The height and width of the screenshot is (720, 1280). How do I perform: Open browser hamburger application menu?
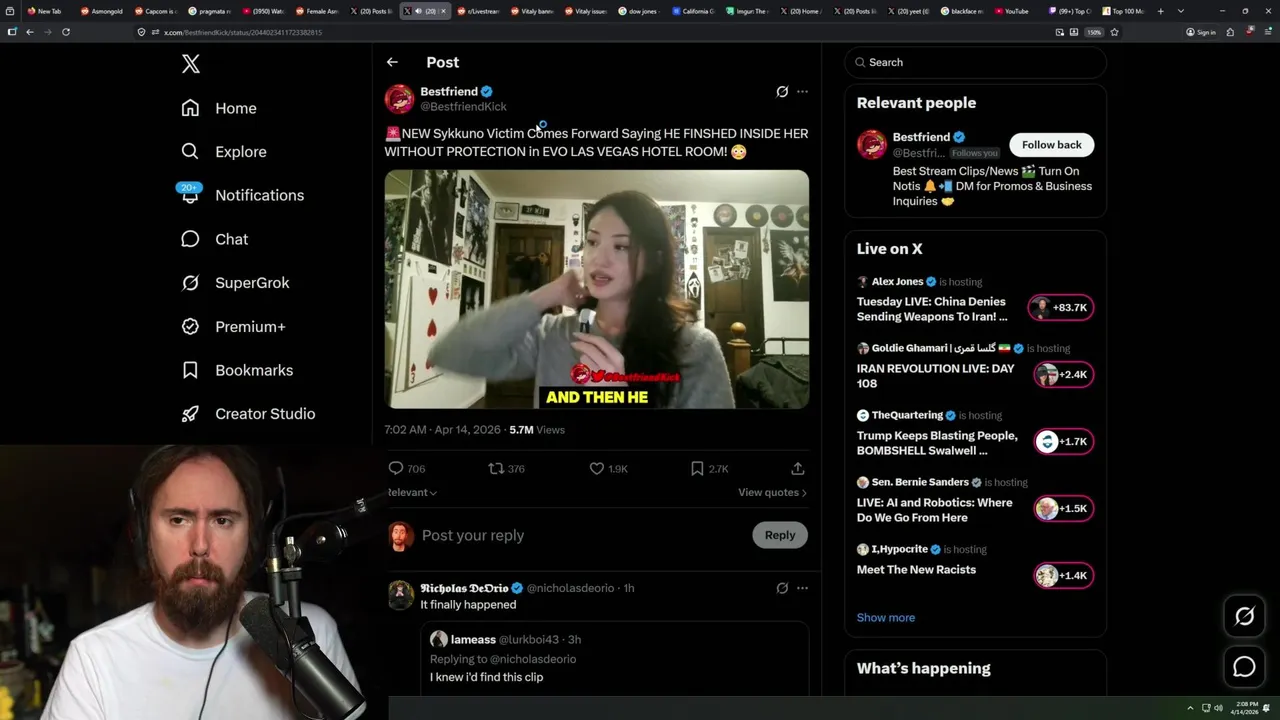[1268, 32]
